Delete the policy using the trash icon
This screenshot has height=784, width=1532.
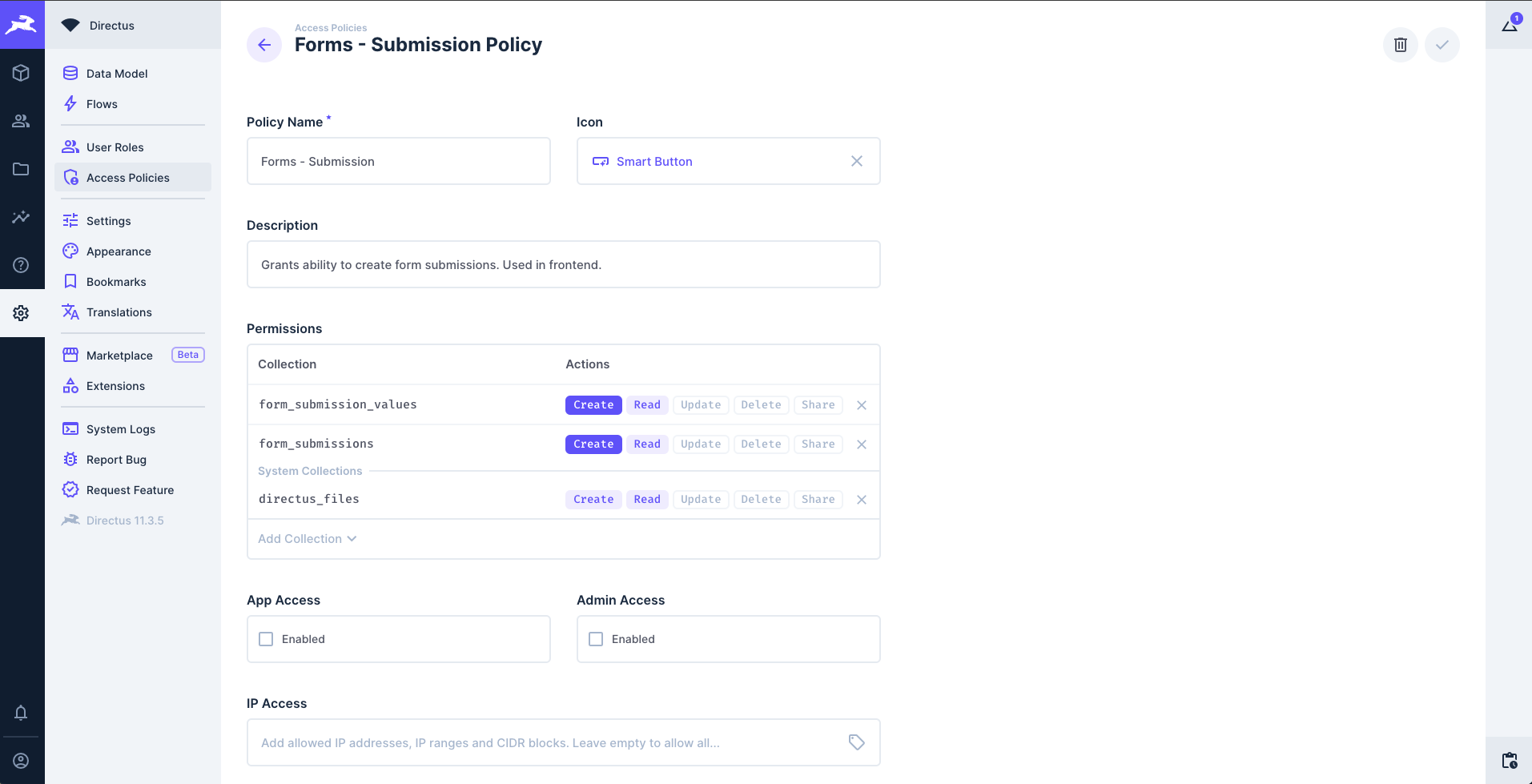point(1400,45)
